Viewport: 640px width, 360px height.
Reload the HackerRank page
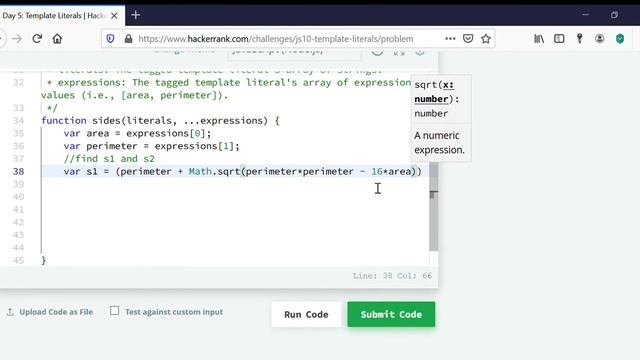pyautogui.click(x=37, y=39)
